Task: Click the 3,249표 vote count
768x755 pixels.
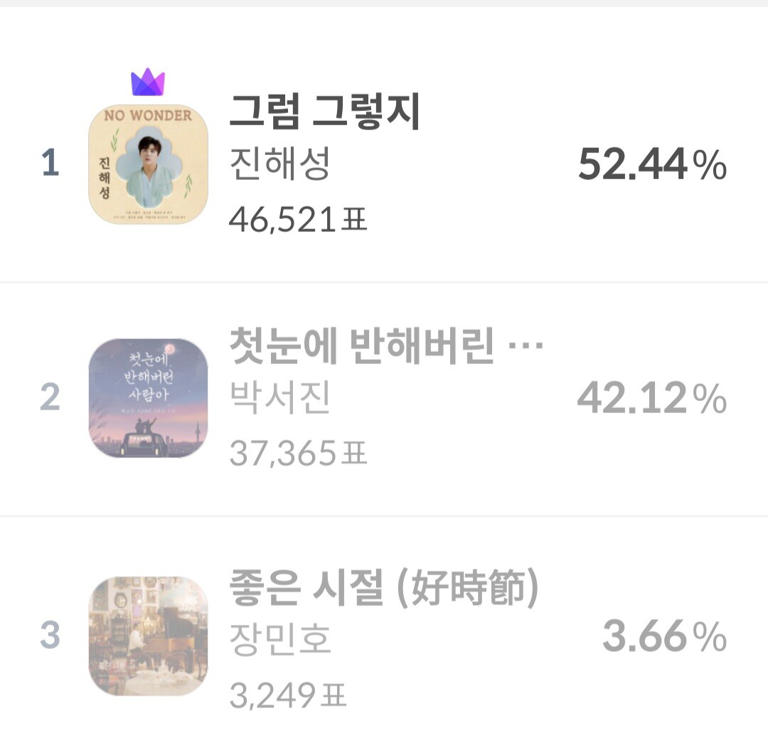Action: pyautogui.click(x=288, y=690)
